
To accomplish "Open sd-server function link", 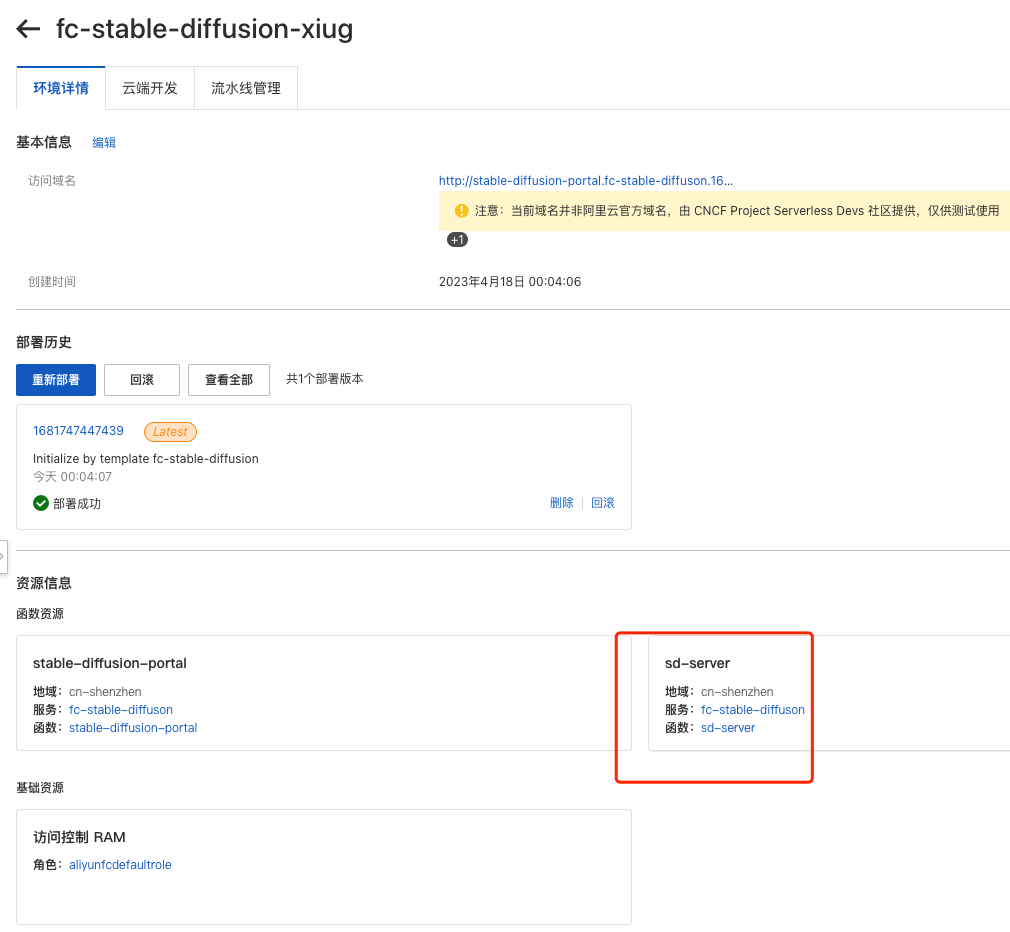I will pyautogui.click(x=728, y=728).
